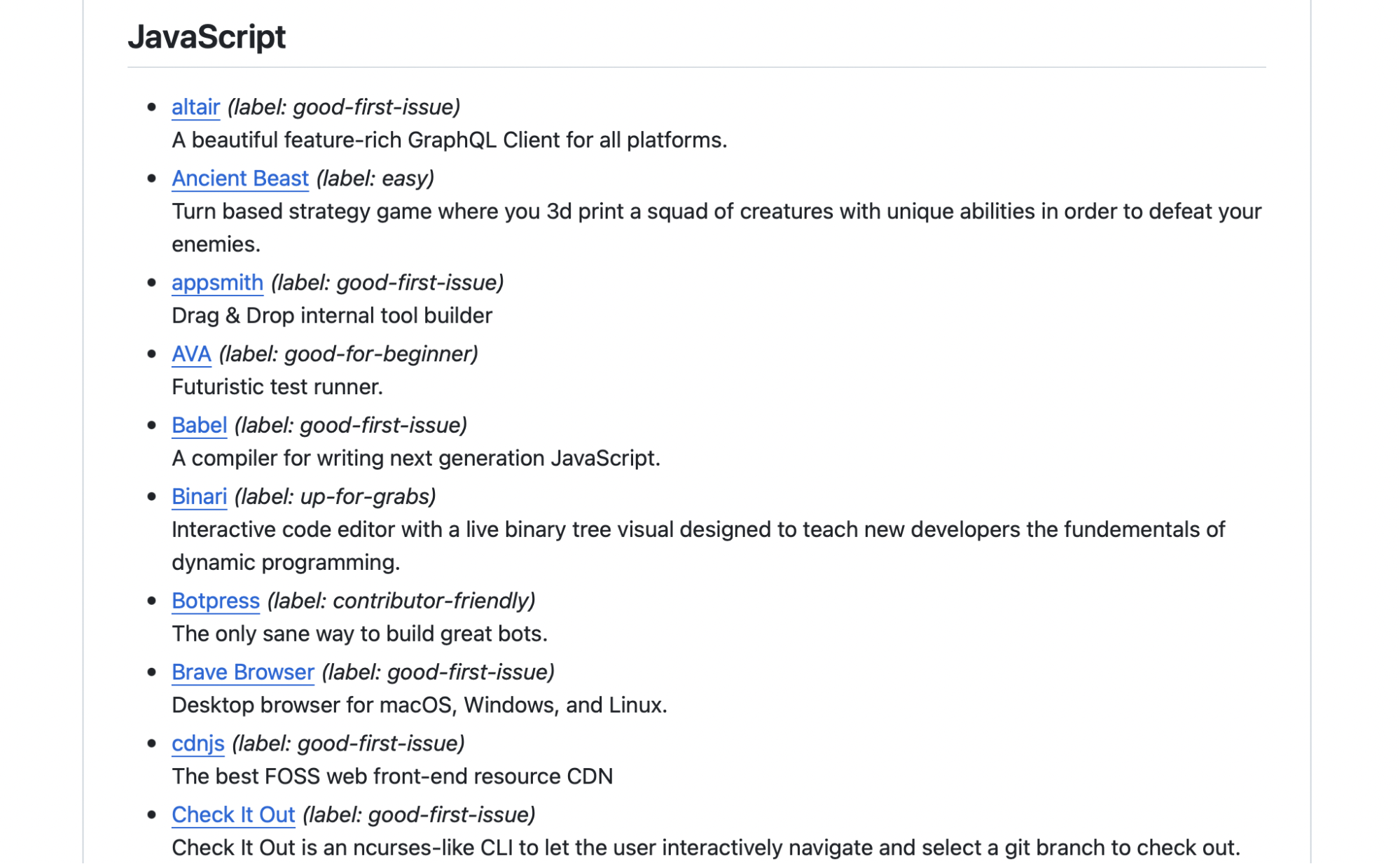This screenshot has width=1400, height=864.
Task: Open the appsmith repository link
Action: (x=217, y=283)
